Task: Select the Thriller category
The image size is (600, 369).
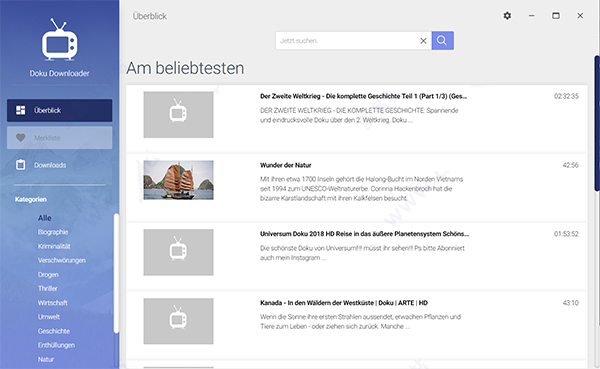Action: [x=47, y=289]
